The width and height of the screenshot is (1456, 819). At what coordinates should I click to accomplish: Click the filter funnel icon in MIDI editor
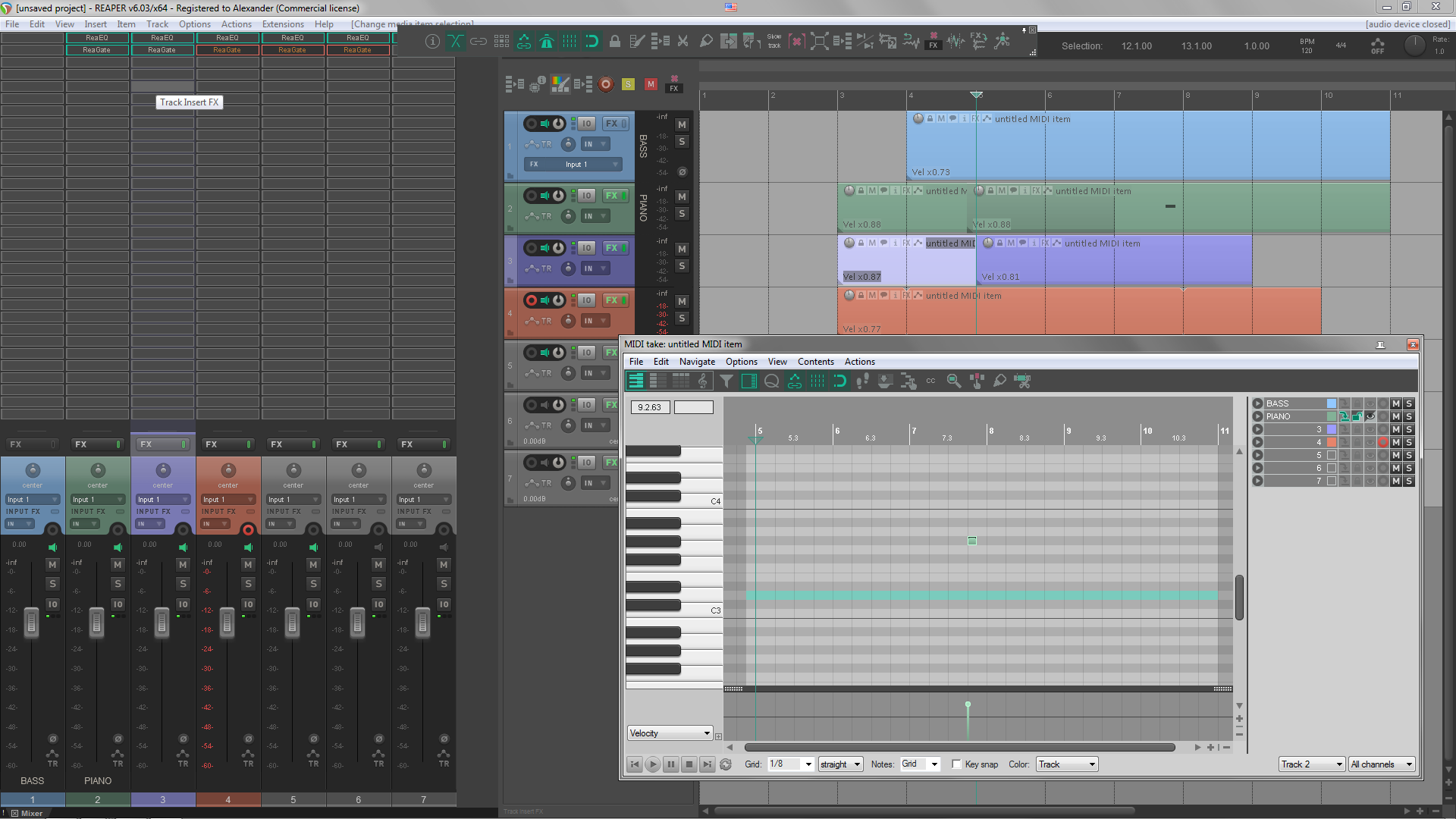[726, 381]
